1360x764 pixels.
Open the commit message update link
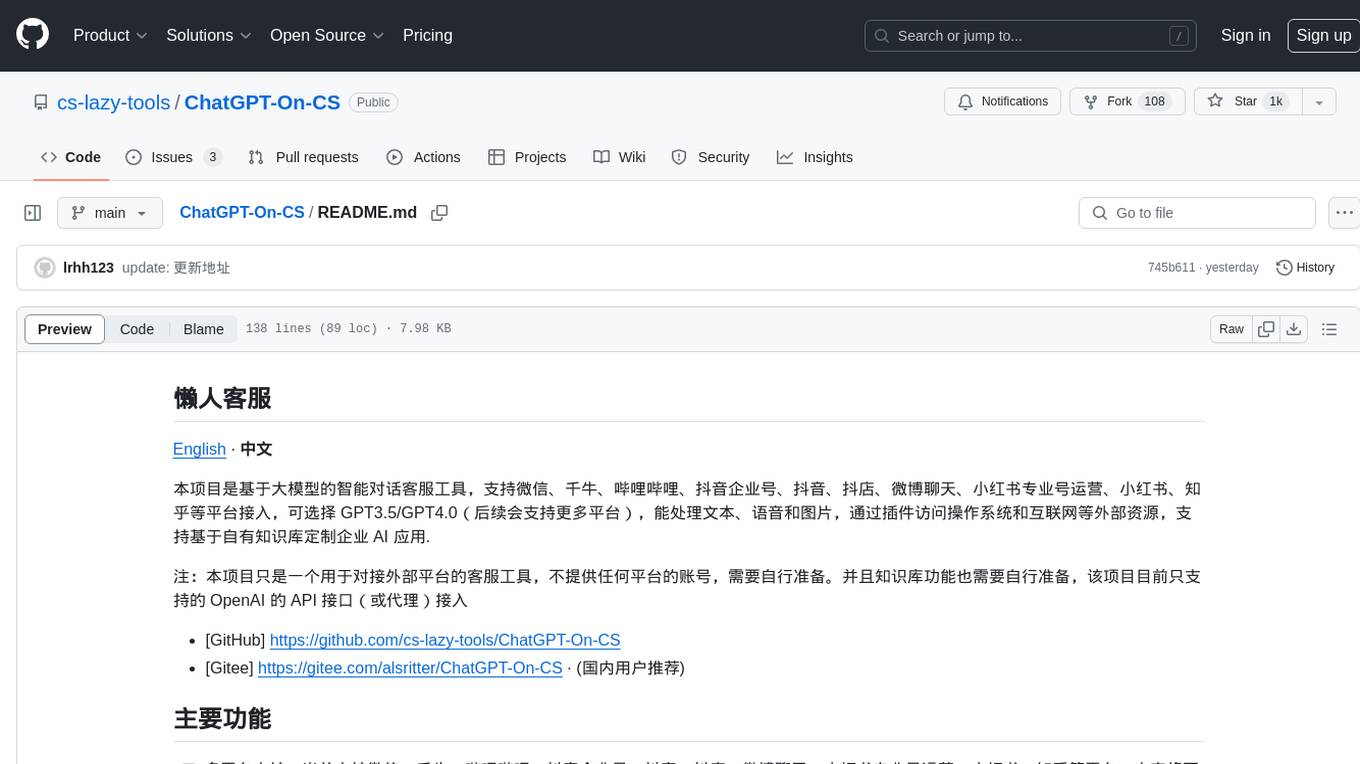pyautogui.click(x=176, y=268)
